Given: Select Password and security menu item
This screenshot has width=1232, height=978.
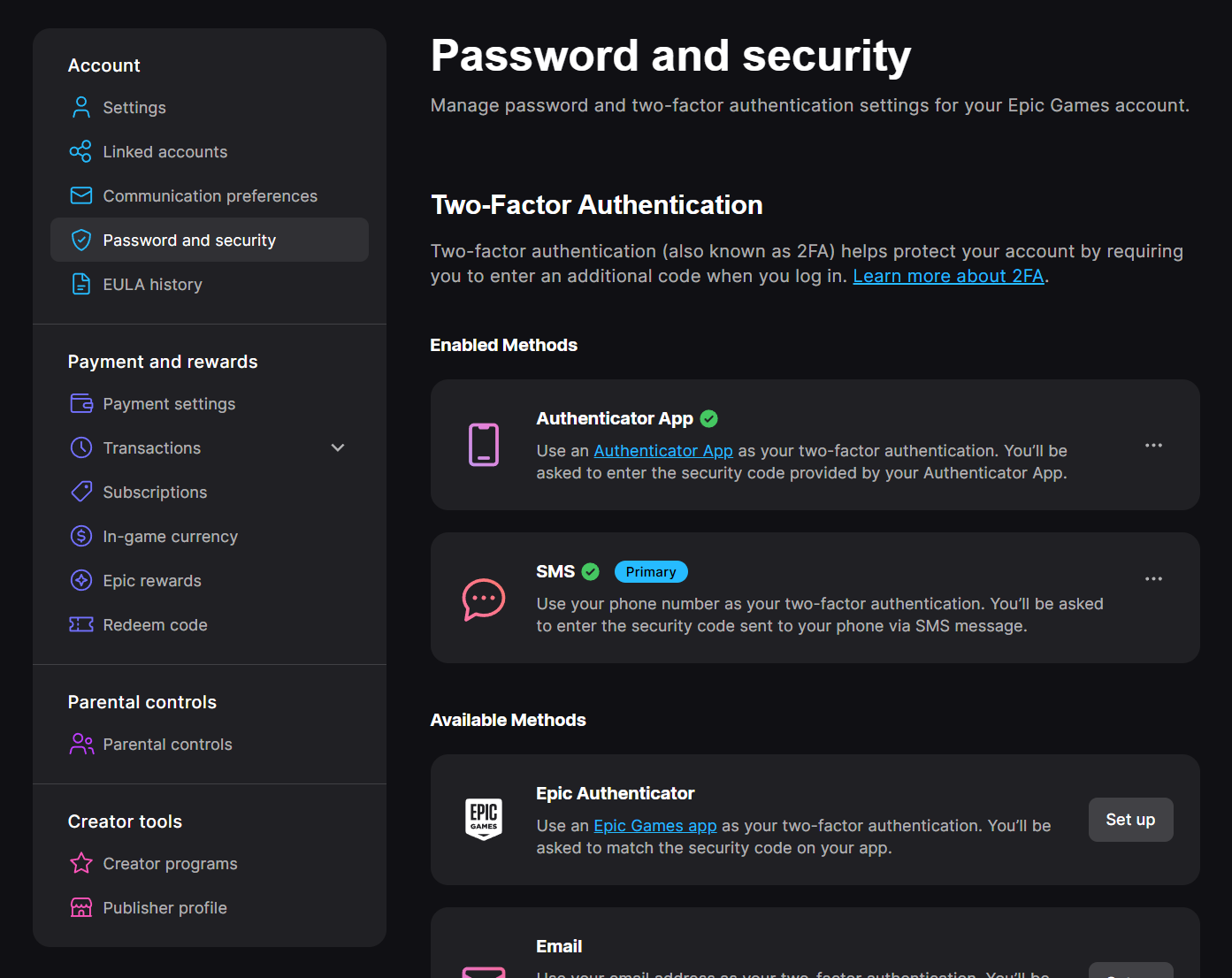Looking at the screenshot, I should [x=189, y=241].
